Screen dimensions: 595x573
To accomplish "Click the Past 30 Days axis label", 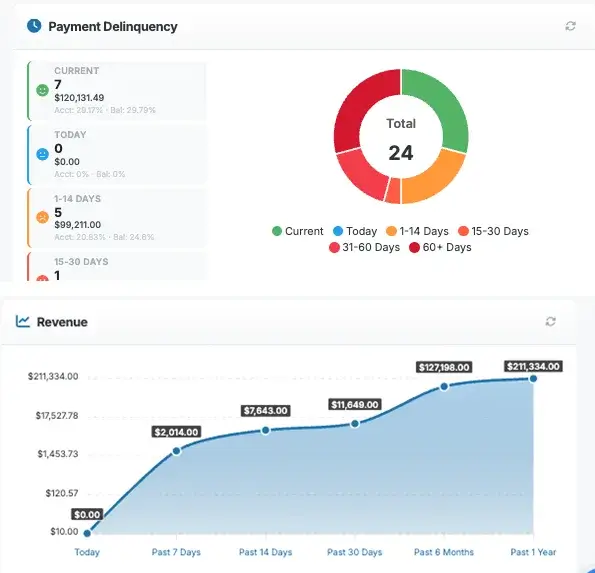I will (355, 552).
